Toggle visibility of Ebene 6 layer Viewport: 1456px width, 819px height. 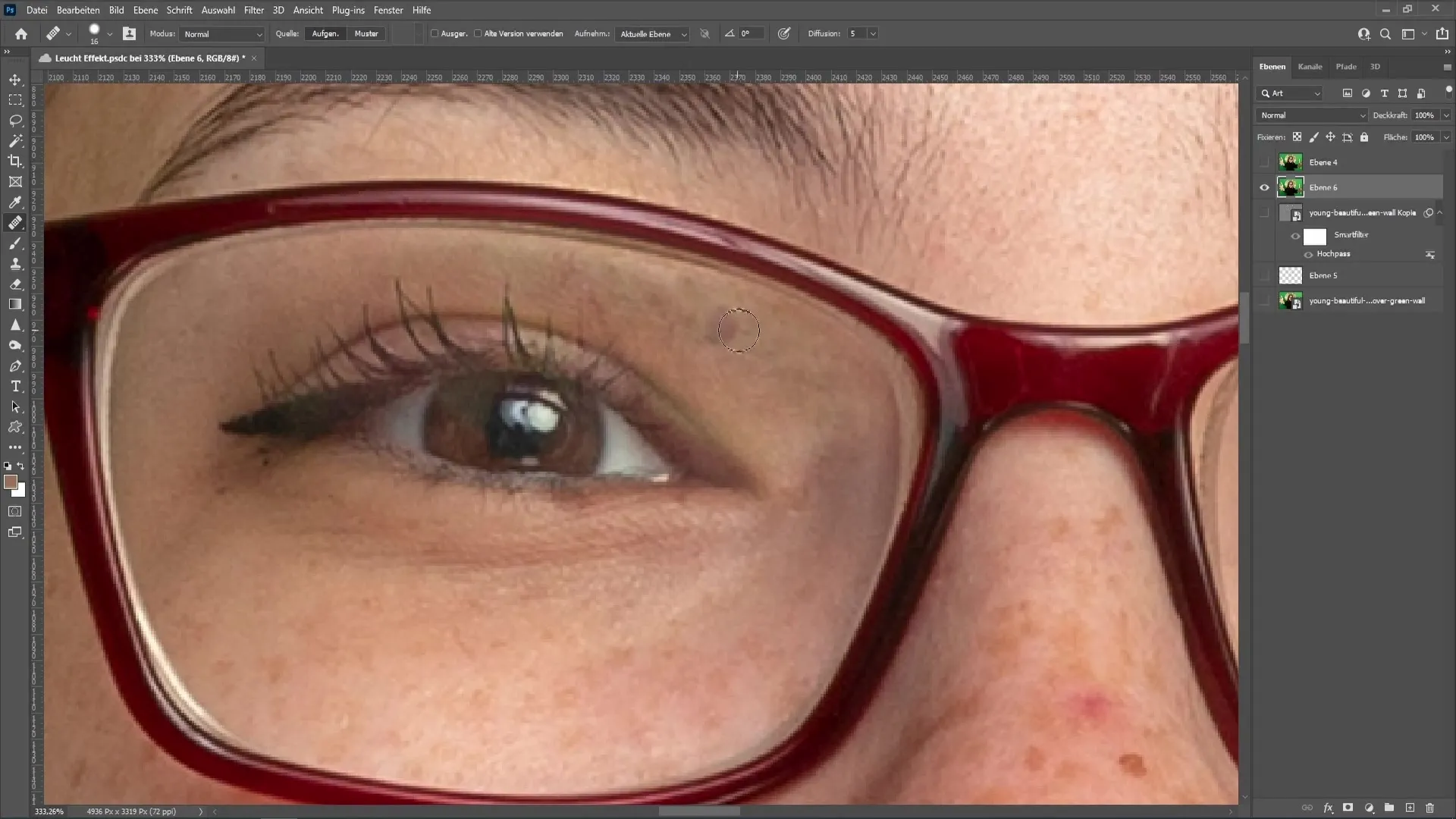click(x=1264, y=187)
